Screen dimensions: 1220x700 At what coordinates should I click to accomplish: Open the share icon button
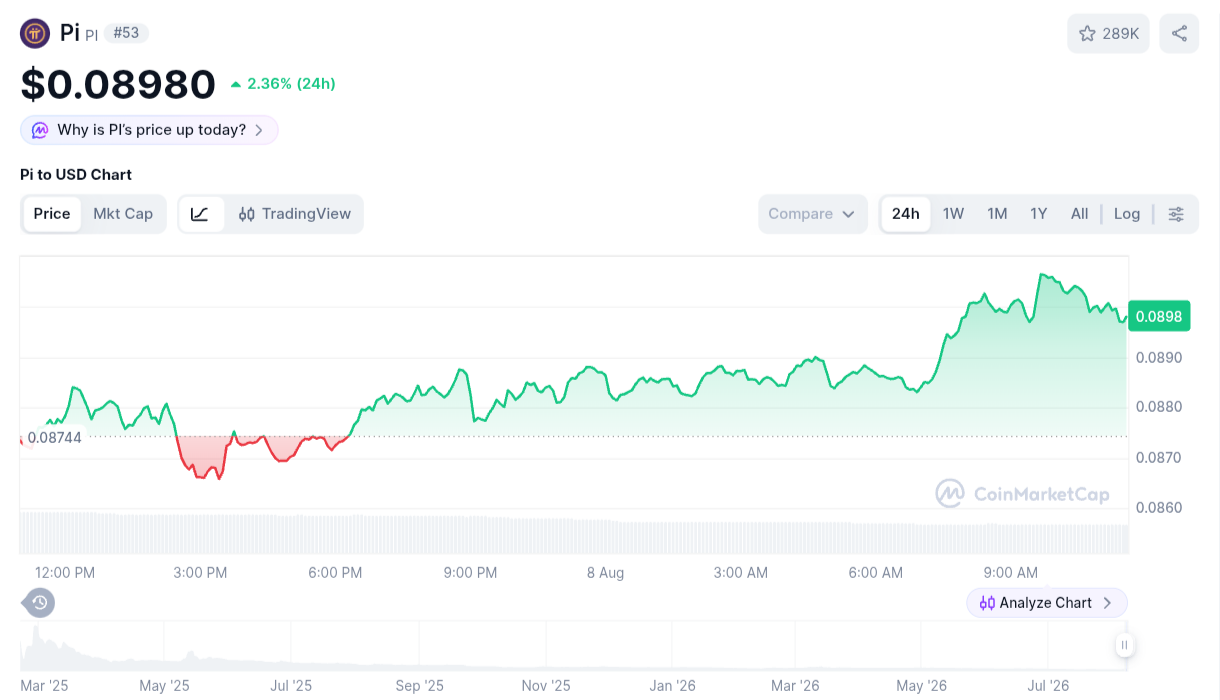click(x=1179, y=34)
